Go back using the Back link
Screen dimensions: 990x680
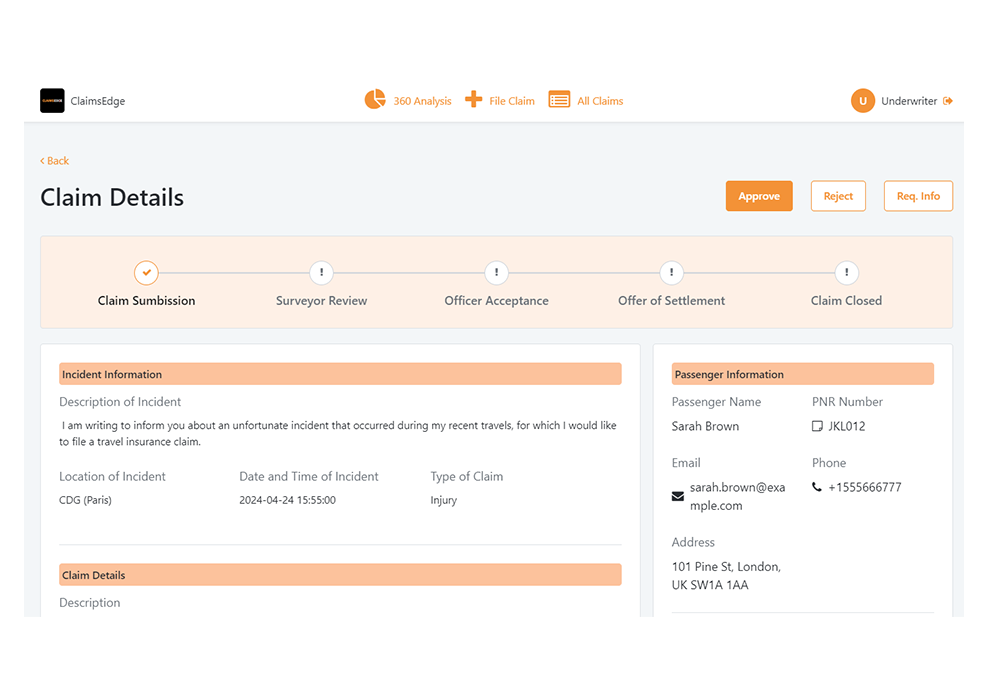54,161
